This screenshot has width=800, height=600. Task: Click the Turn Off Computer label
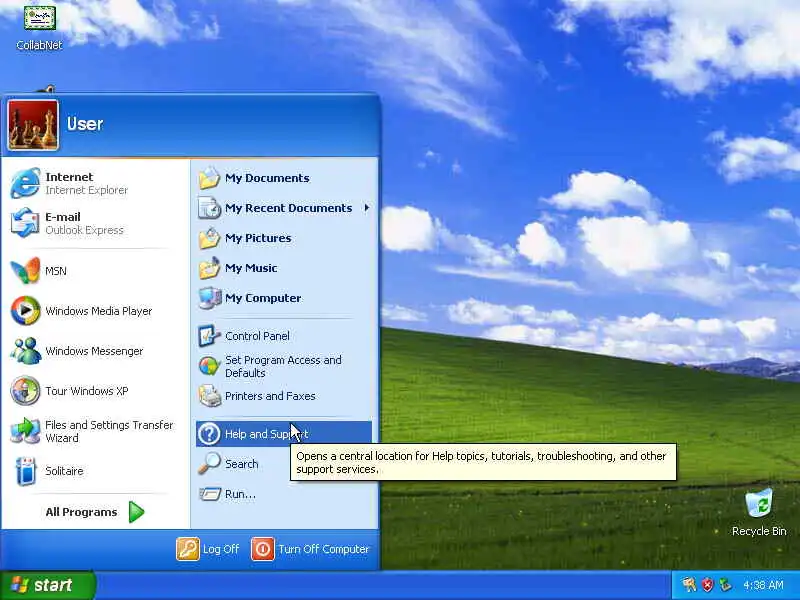click(x=323, y=549)
